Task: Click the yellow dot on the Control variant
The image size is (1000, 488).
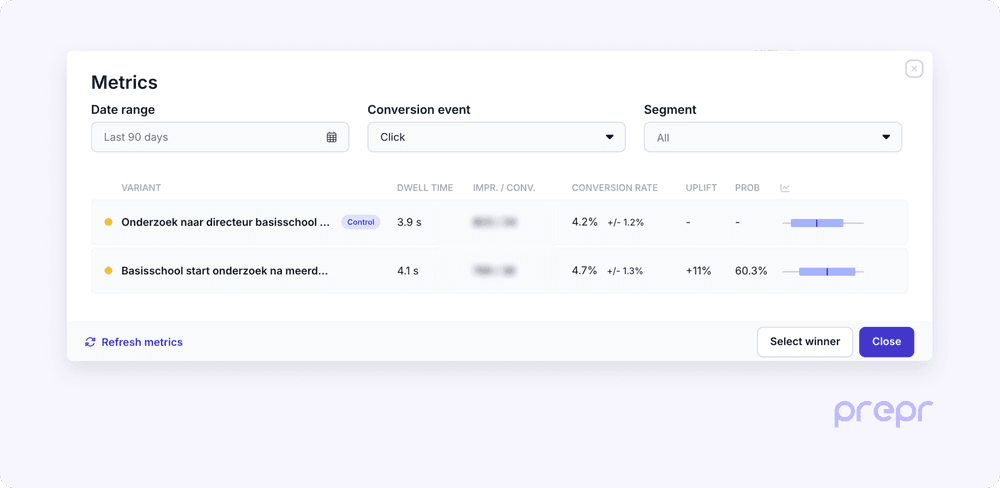Action: pyautogui.click(x=108, y=222)
